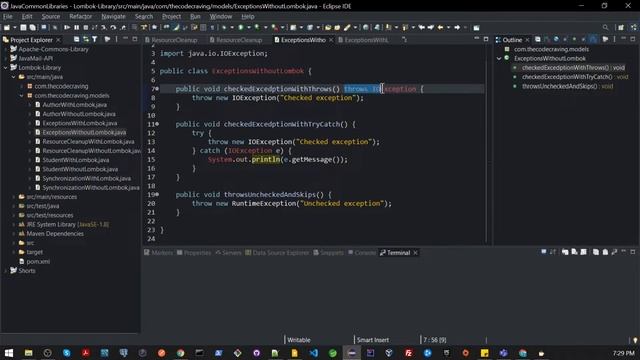Close the Project Explorer view

click(58, 40)
